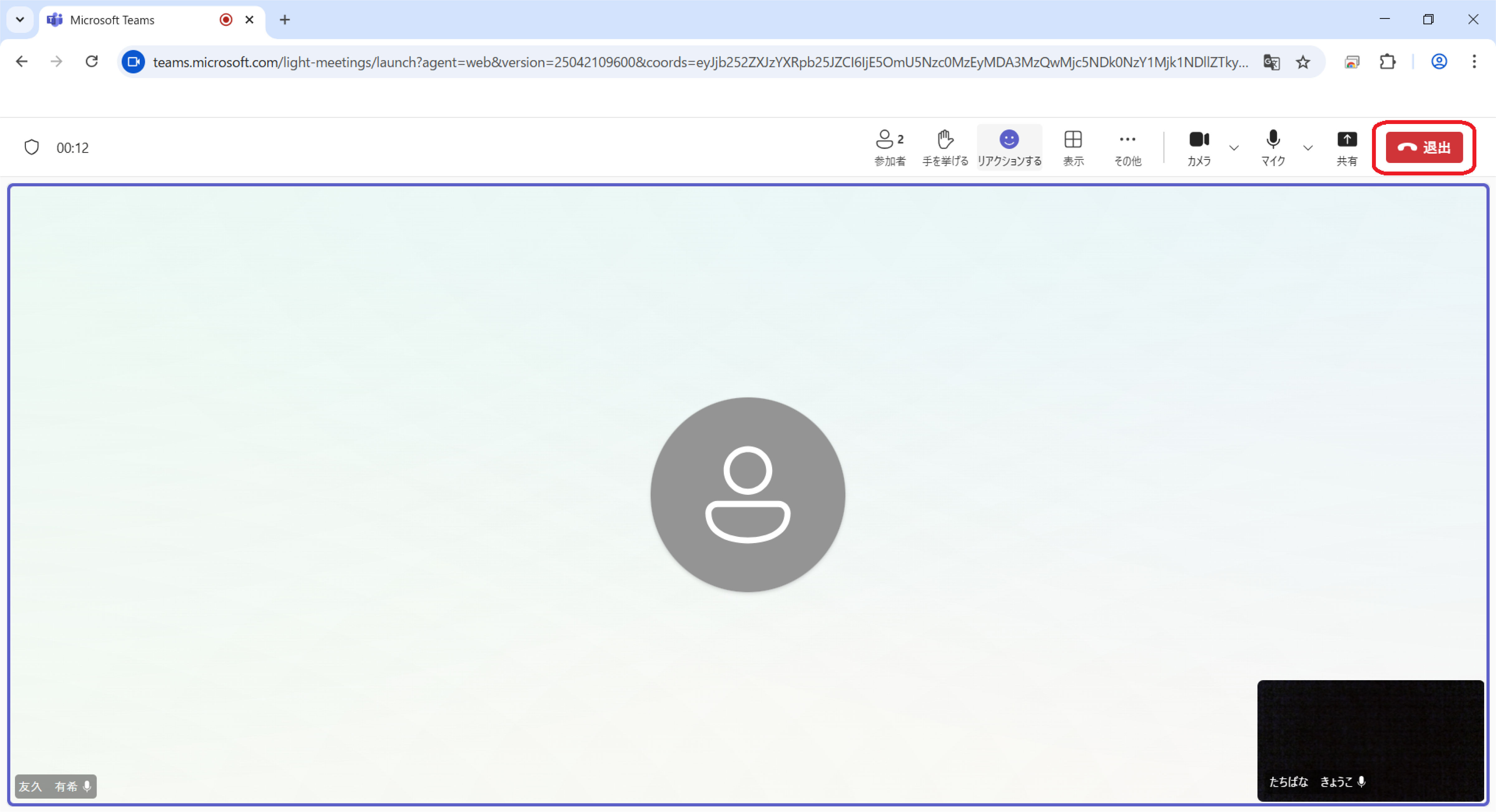Mute or unmute the microphone (マイク)
The image size is (1496, 812).
1272,147
